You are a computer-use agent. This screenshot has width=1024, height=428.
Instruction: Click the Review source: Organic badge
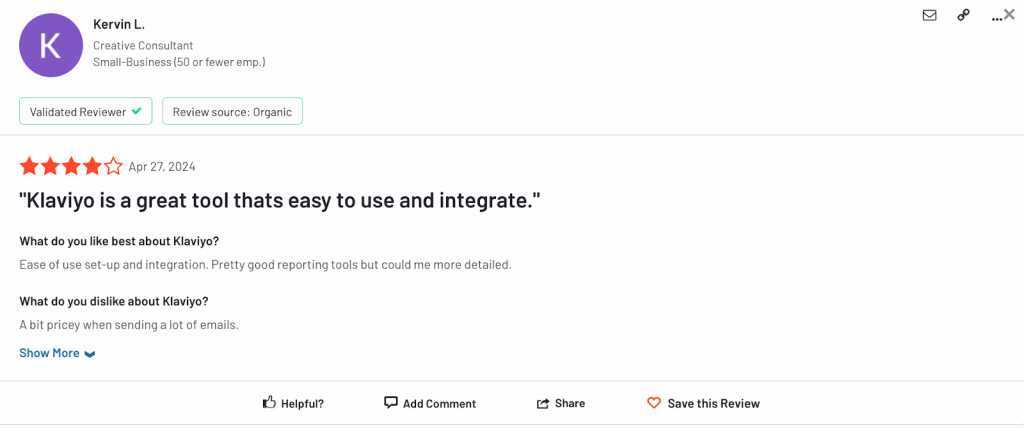[x=232, y=111]
